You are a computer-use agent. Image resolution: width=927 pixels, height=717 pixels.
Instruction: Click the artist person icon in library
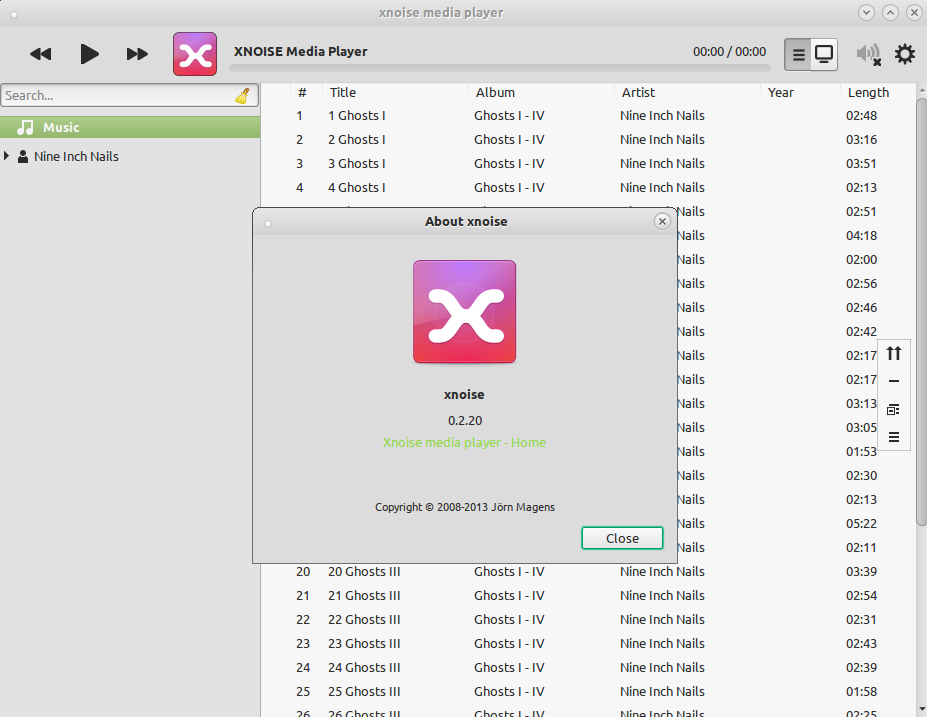(23, 156)
